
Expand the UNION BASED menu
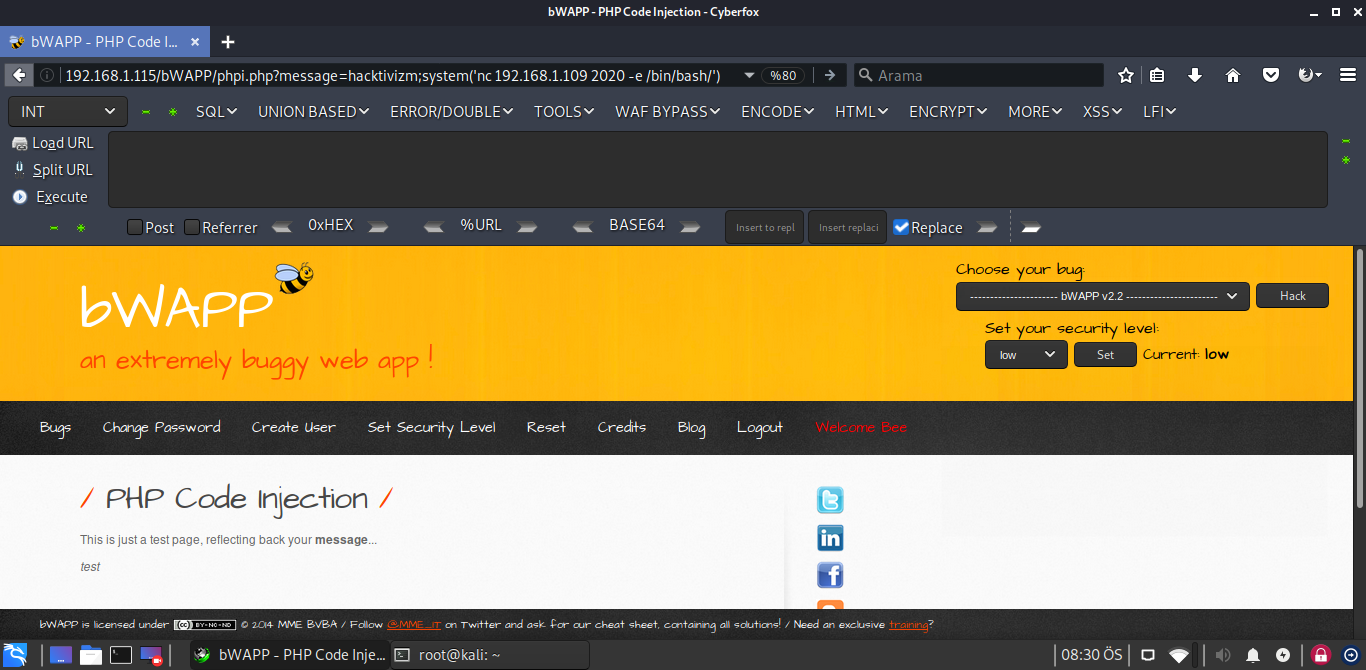click(x=314, y=112)
